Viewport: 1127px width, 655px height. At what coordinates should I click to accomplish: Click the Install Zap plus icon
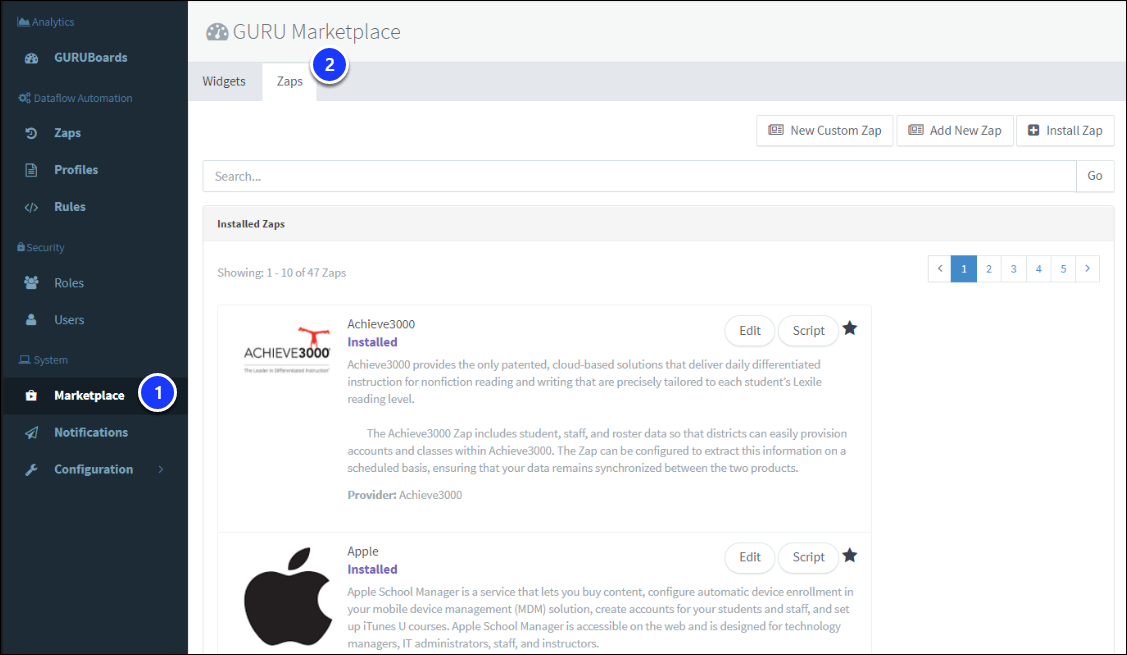(1034, 130)
